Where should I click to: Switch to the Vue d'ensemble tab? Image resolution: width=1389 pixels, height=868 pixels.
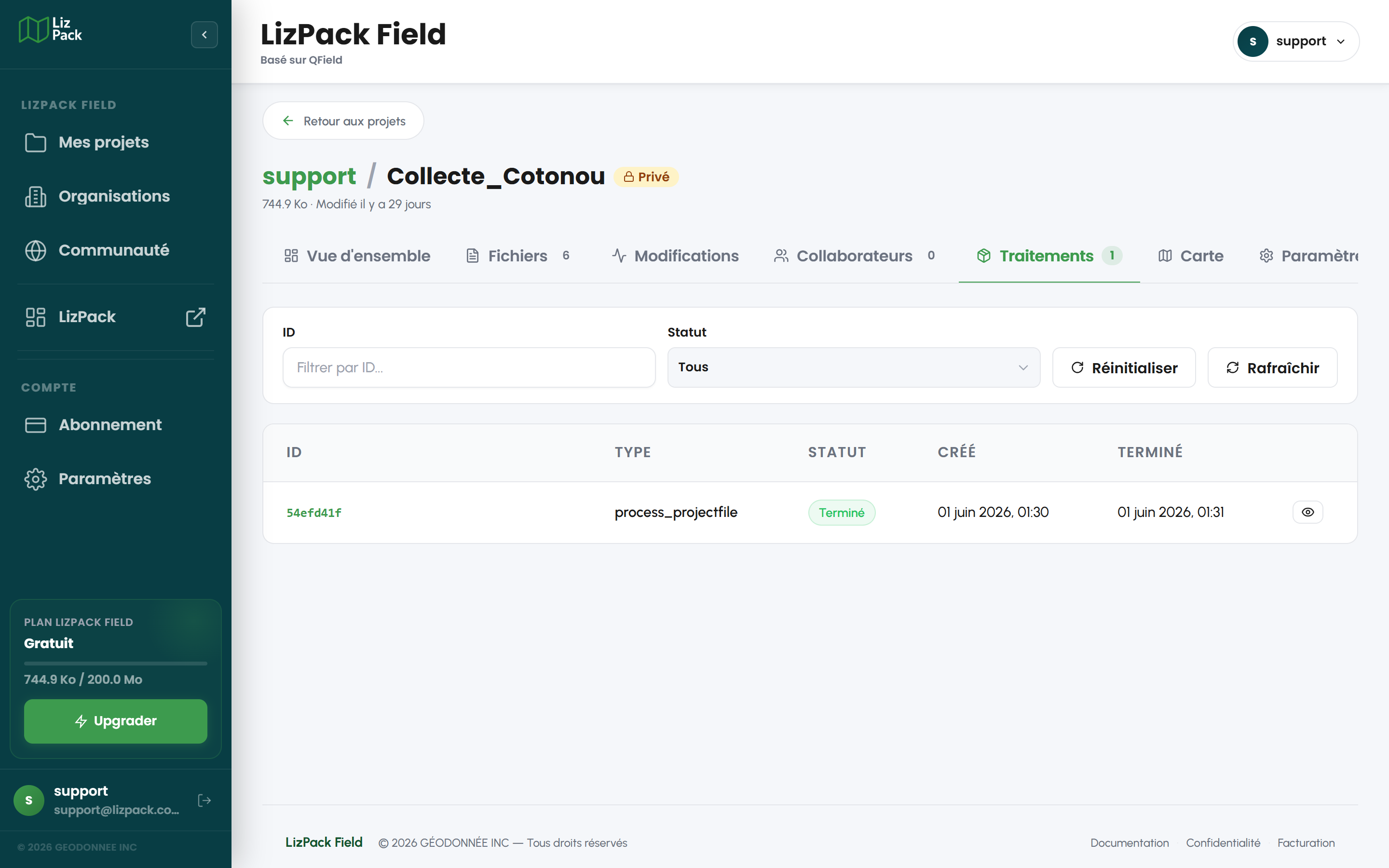[x=357, y=256]
